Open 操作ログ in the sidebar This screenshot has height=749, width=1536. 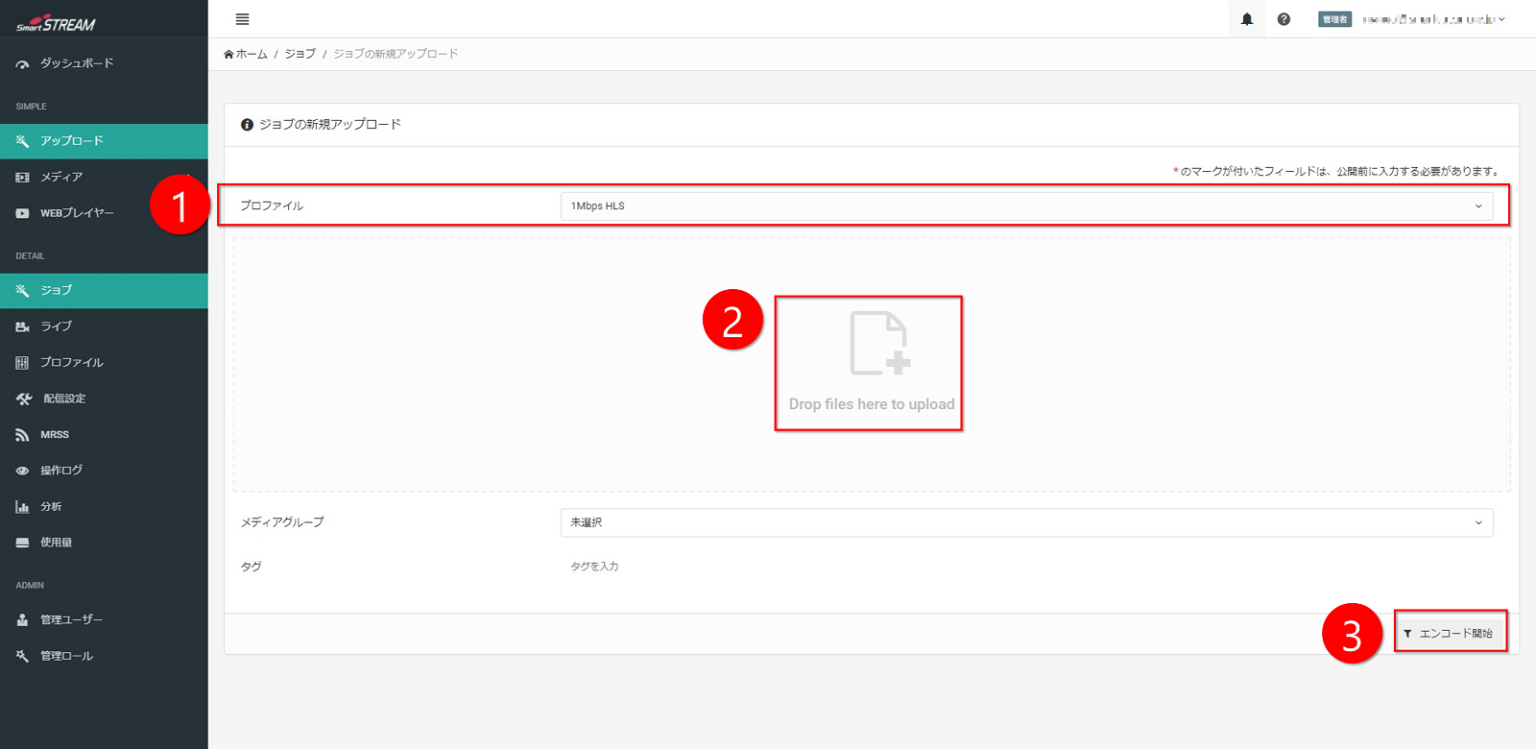click(61, 471)
